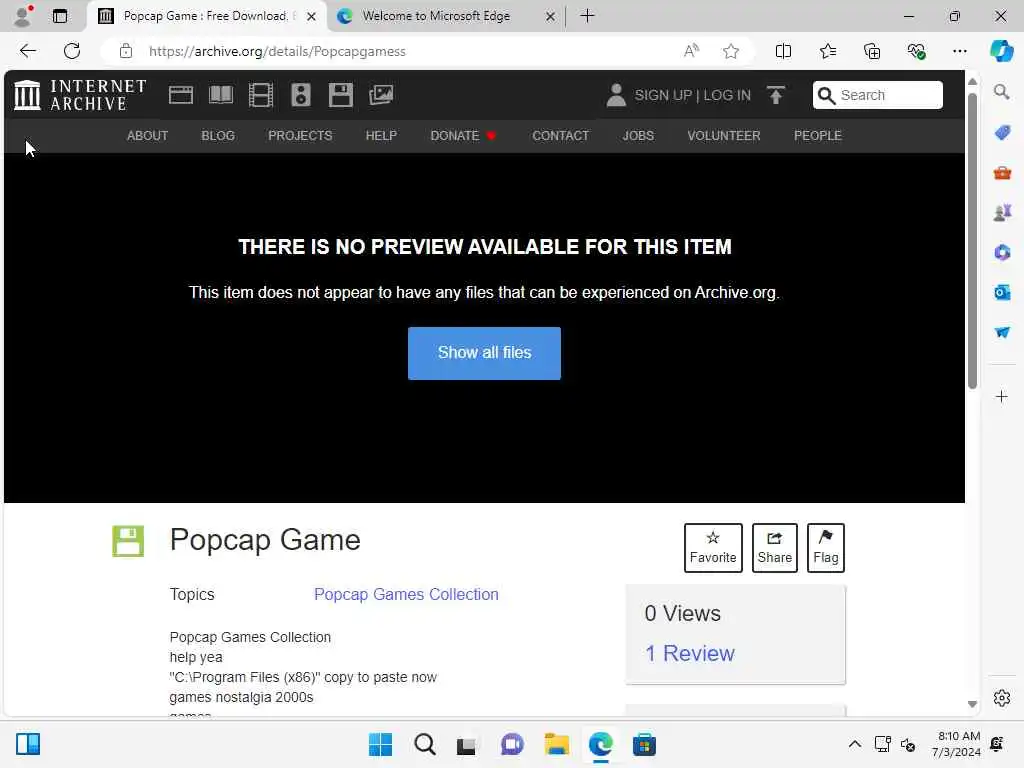
Task: Open a new tab with plus
Action: 587,16
